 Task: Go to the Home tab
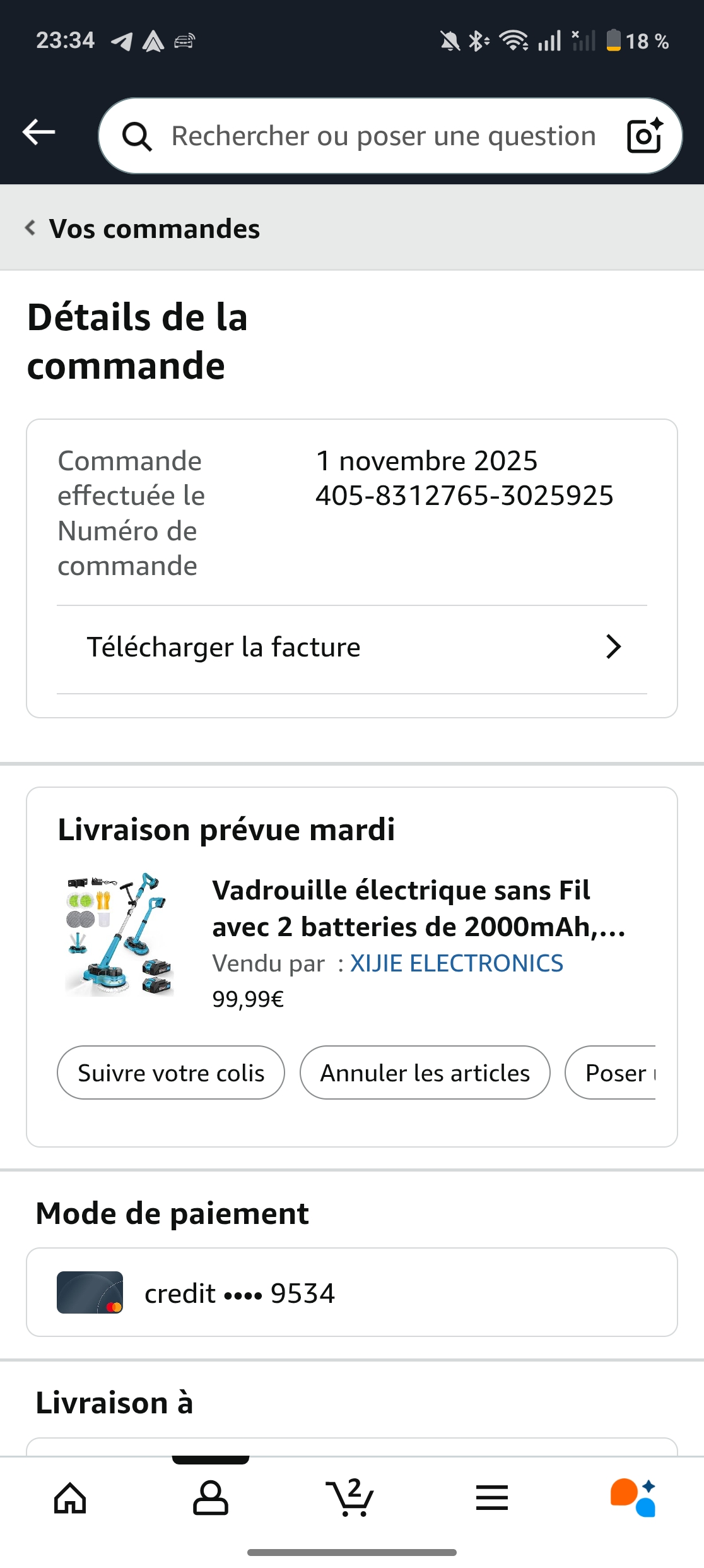click(x=70, y=1497)
